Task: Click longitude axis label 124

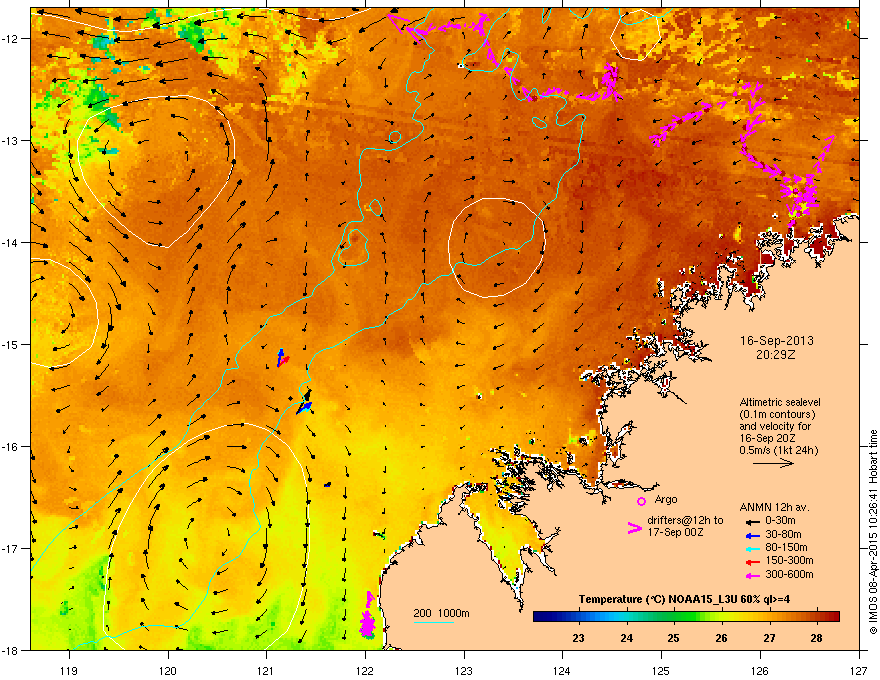Action: [562, 670]
